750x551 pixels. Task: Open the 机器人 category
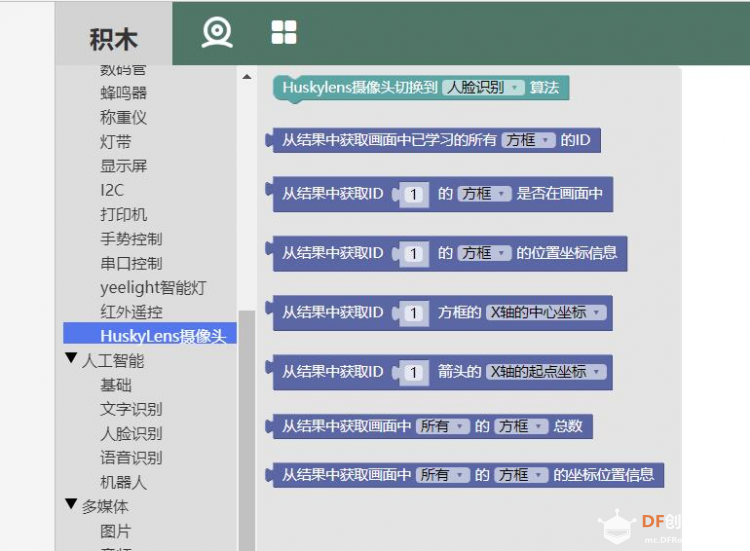point(123,482)
